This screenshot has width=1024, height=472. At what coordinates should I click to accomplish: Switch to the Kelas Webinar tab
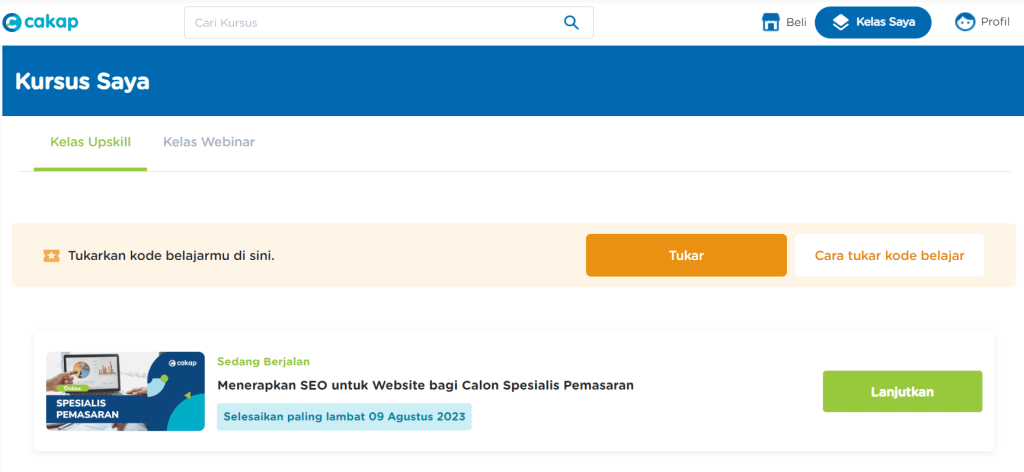pyautogui.click(x=209, y=142)
